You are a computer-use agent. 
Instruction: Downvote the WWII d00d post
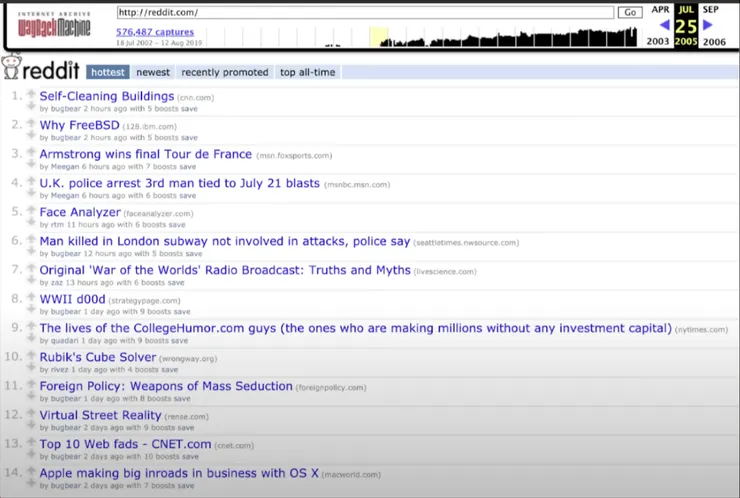(x=31, y=309)
